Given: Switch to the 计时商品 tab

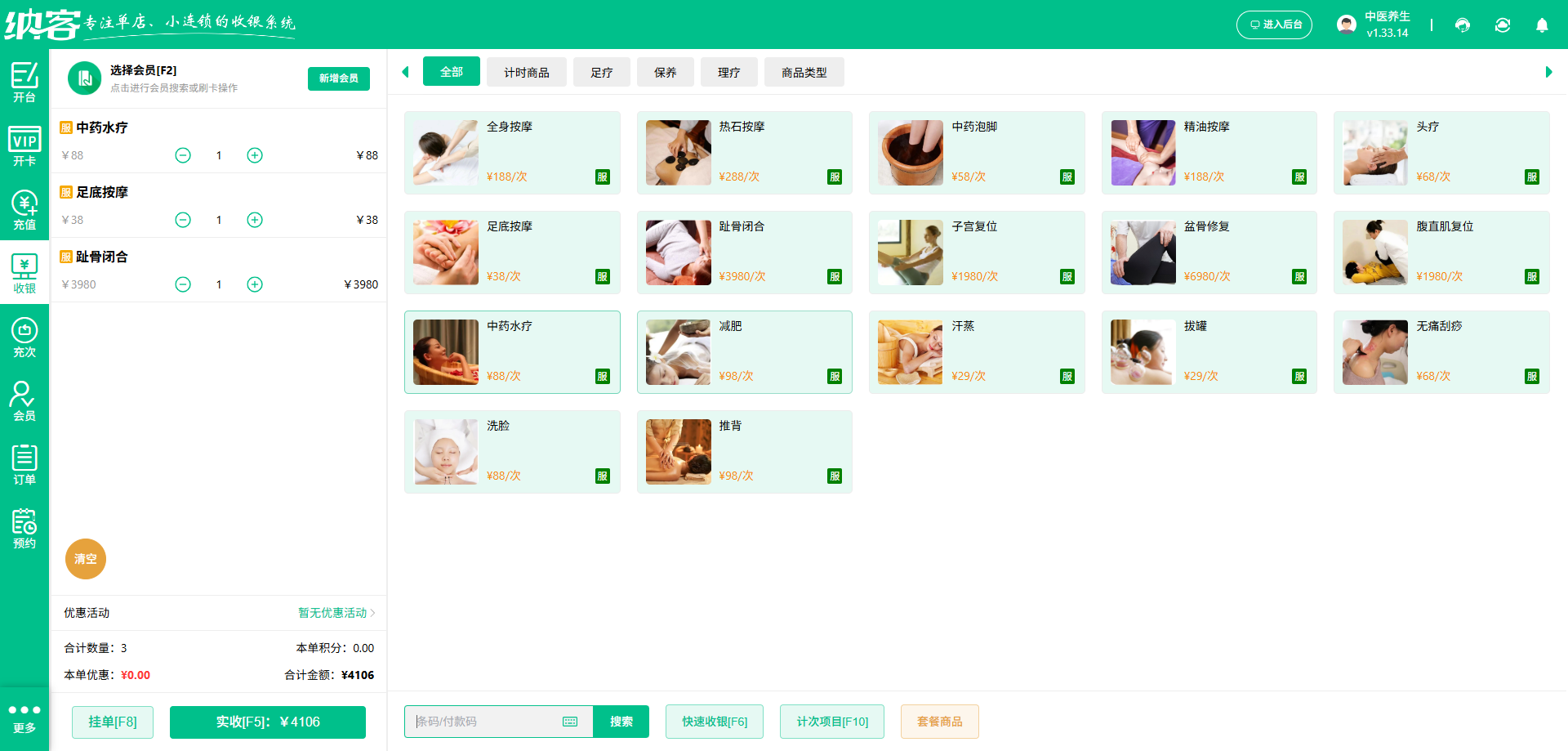Looking at the screenshot, I should point(526,72).
